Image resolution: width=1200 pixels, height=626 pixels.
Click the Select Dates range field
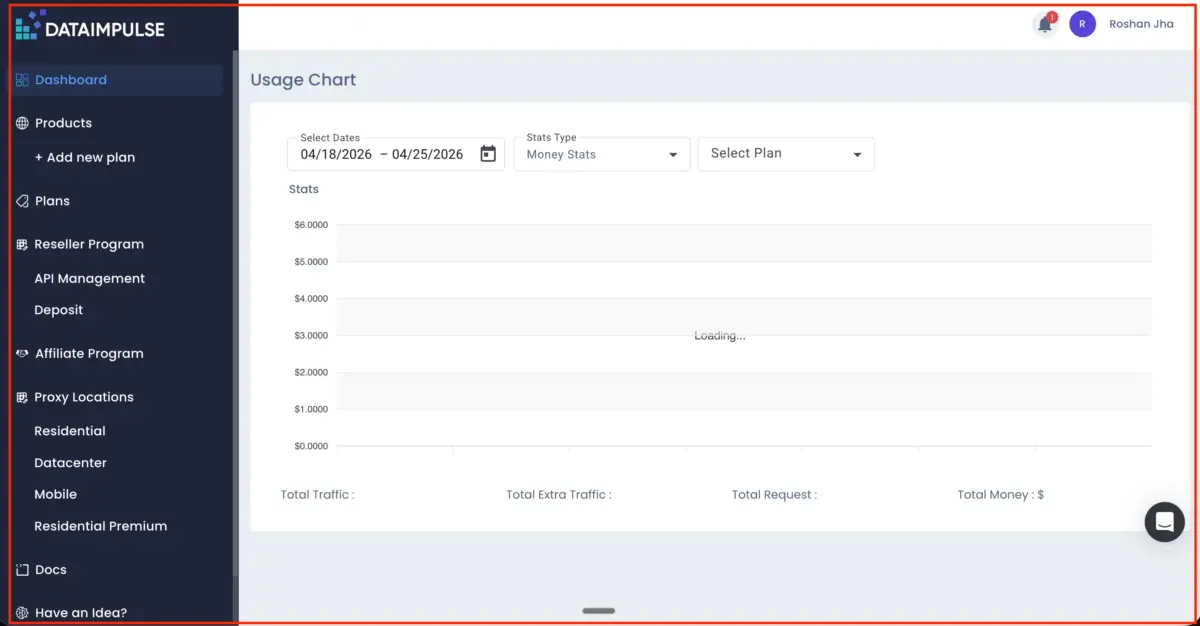396,154
